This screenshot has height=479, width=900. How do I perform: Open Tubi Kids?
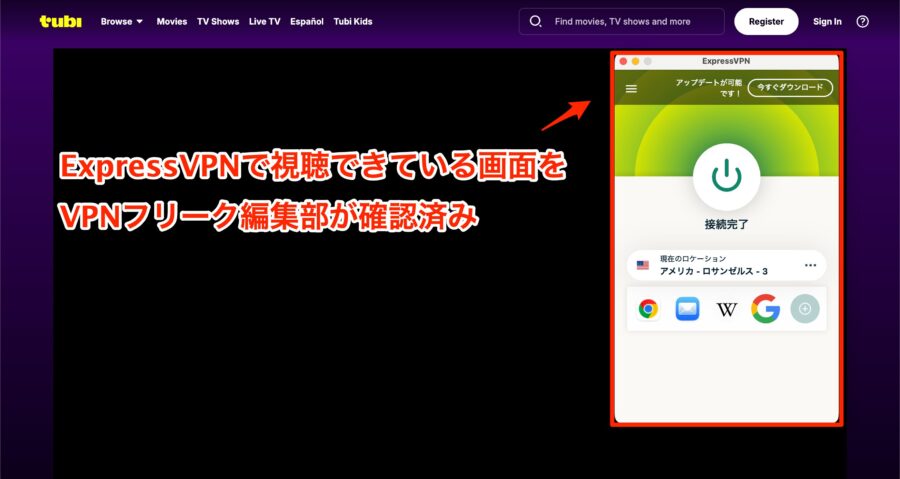[x=352, y=21]
